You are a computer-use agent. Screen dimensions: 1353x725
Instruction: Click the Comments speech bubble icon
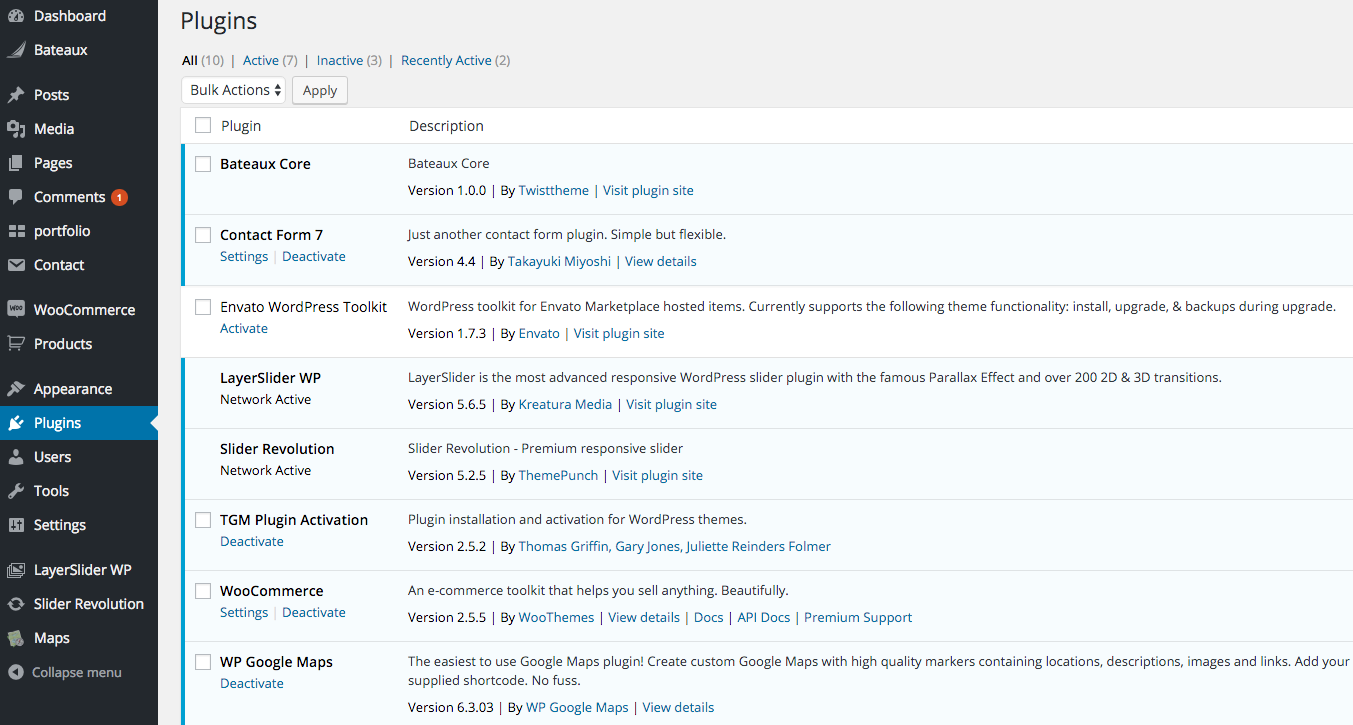(16, 197)
